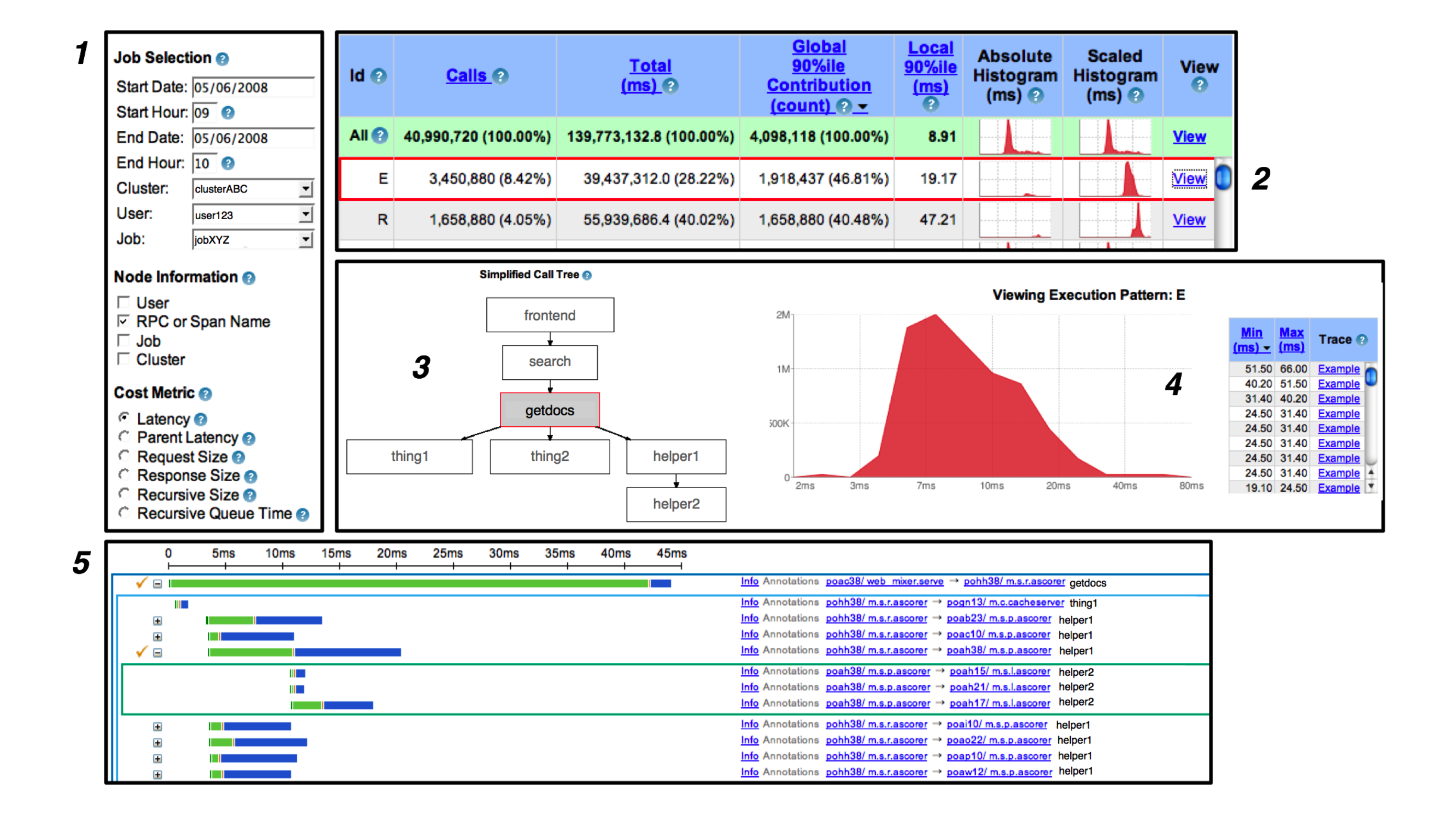Open Node Information help icon
This screenshot has width=1456, height=815.
click(x=249, y=278)
